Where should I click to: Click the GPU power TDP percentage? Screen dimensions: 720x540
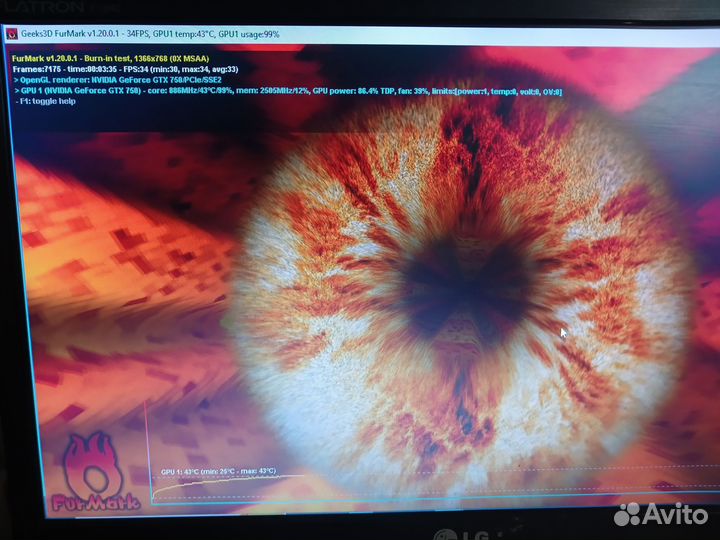click(362, 91)
